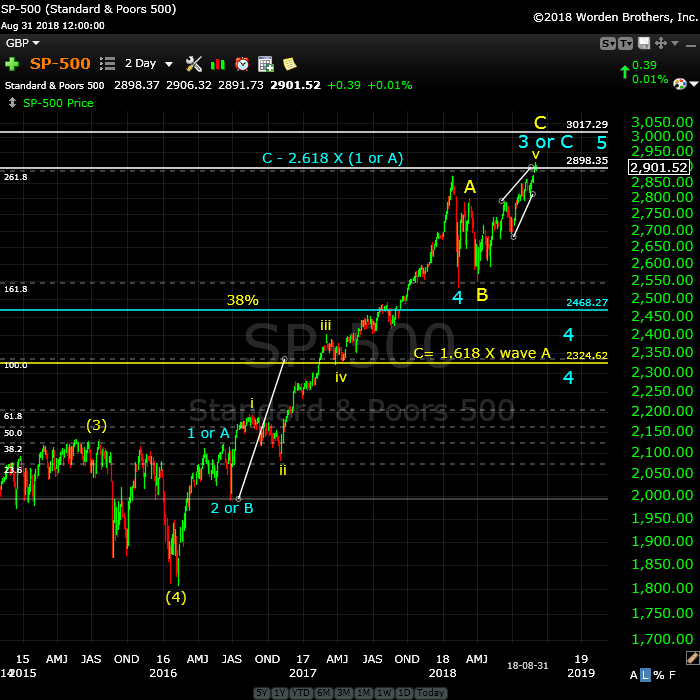Click the 261.8 Fibonacci level label
700x700 pixels.
click(16, 177)
